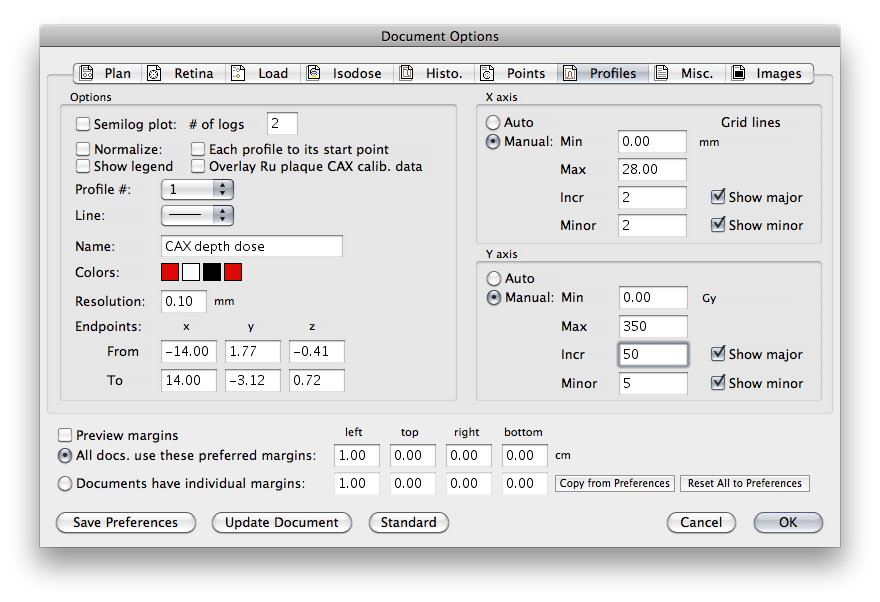Uncheck Y axis Show major grid lines
880x602 pixels.
[x=718, y=353]
